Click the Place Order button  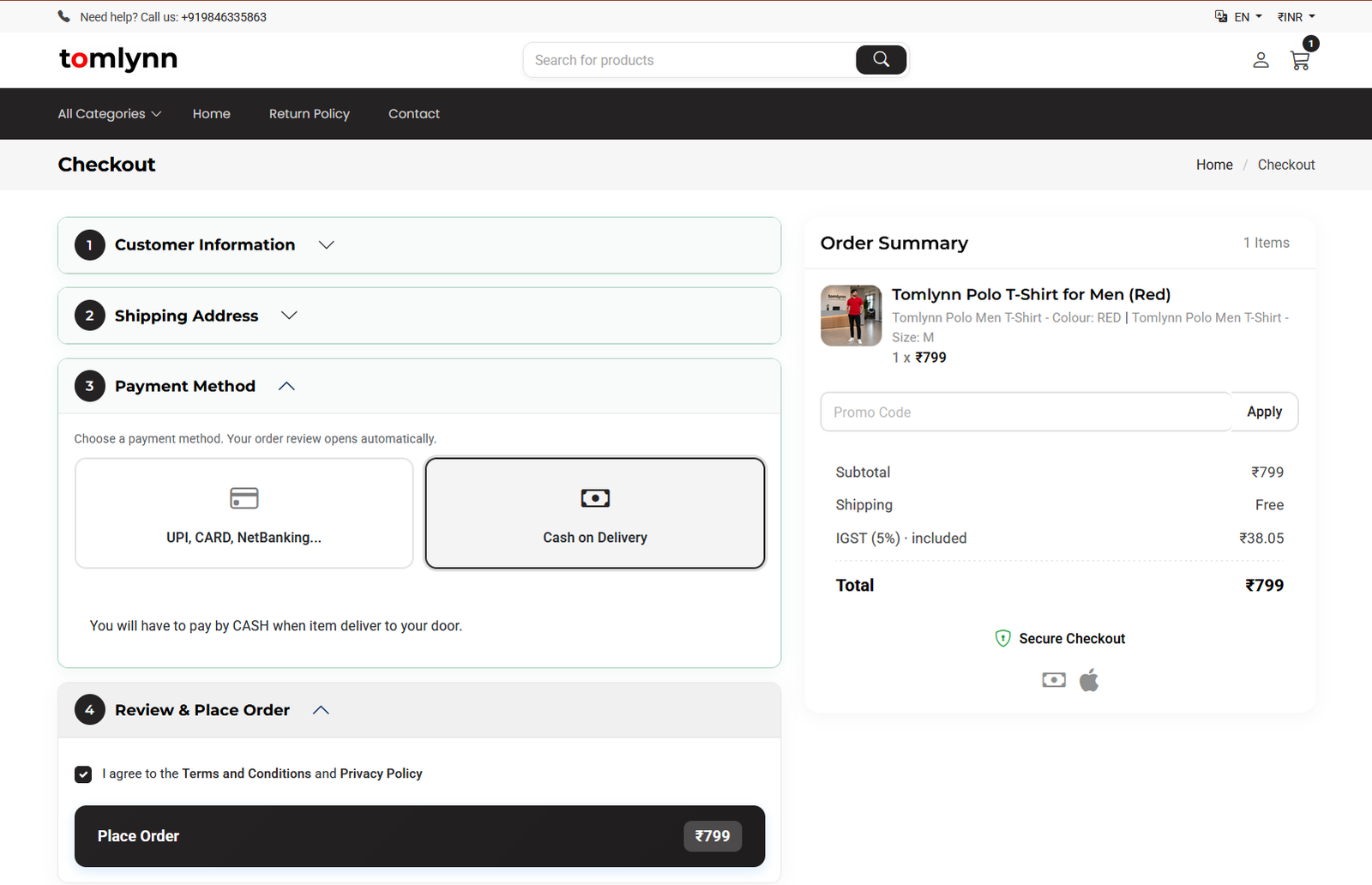pyautogui.click(x=419, y=836)
